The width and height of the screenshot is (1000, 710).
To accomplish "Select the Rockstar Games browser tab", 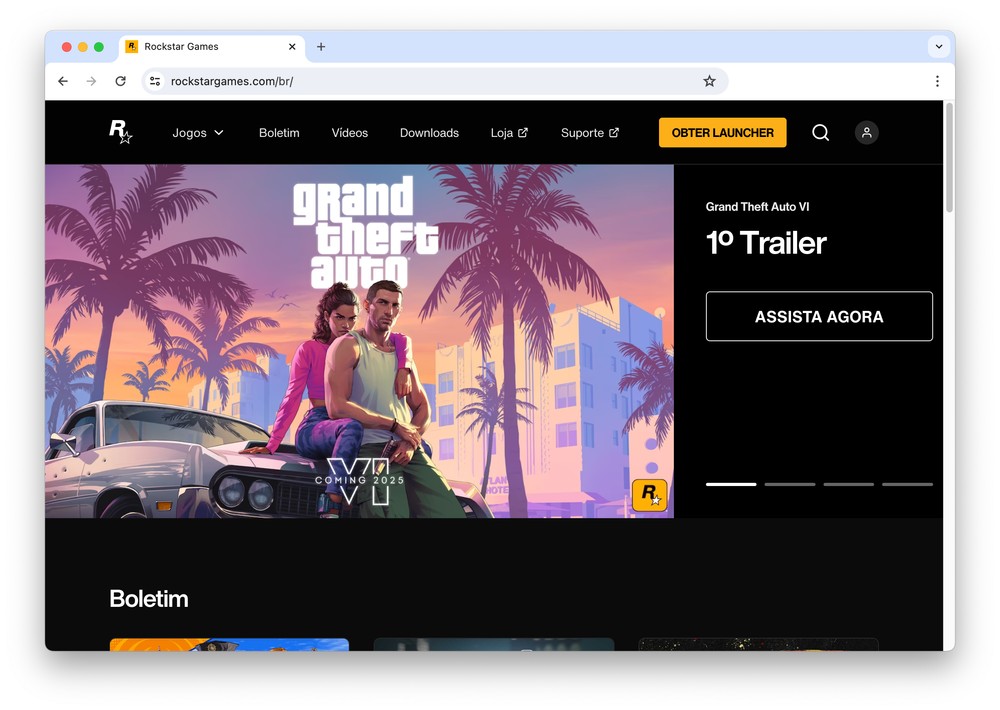I will point(212,47).
